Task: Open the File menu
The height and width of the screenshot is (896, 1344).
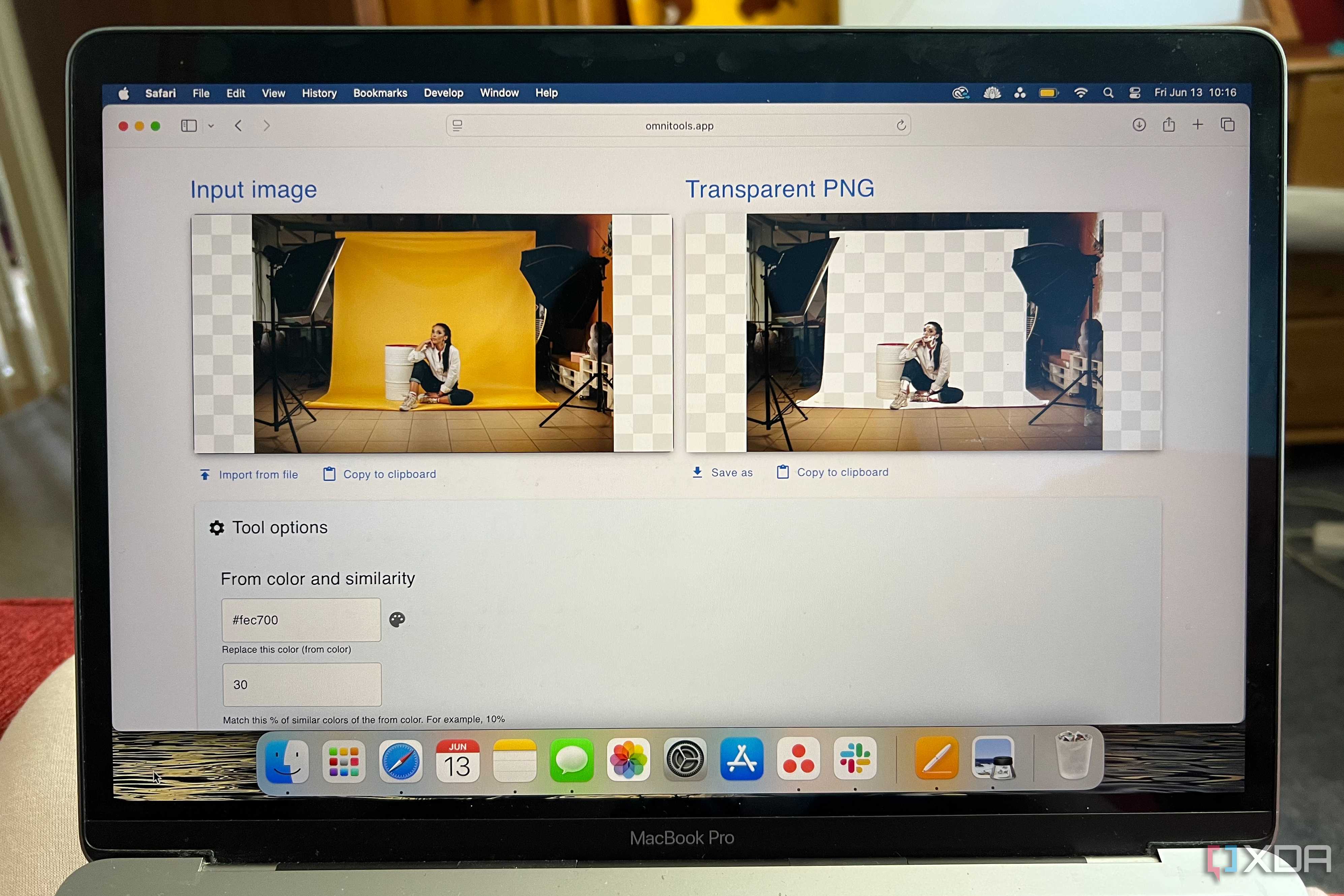Action: pos(201,93)
